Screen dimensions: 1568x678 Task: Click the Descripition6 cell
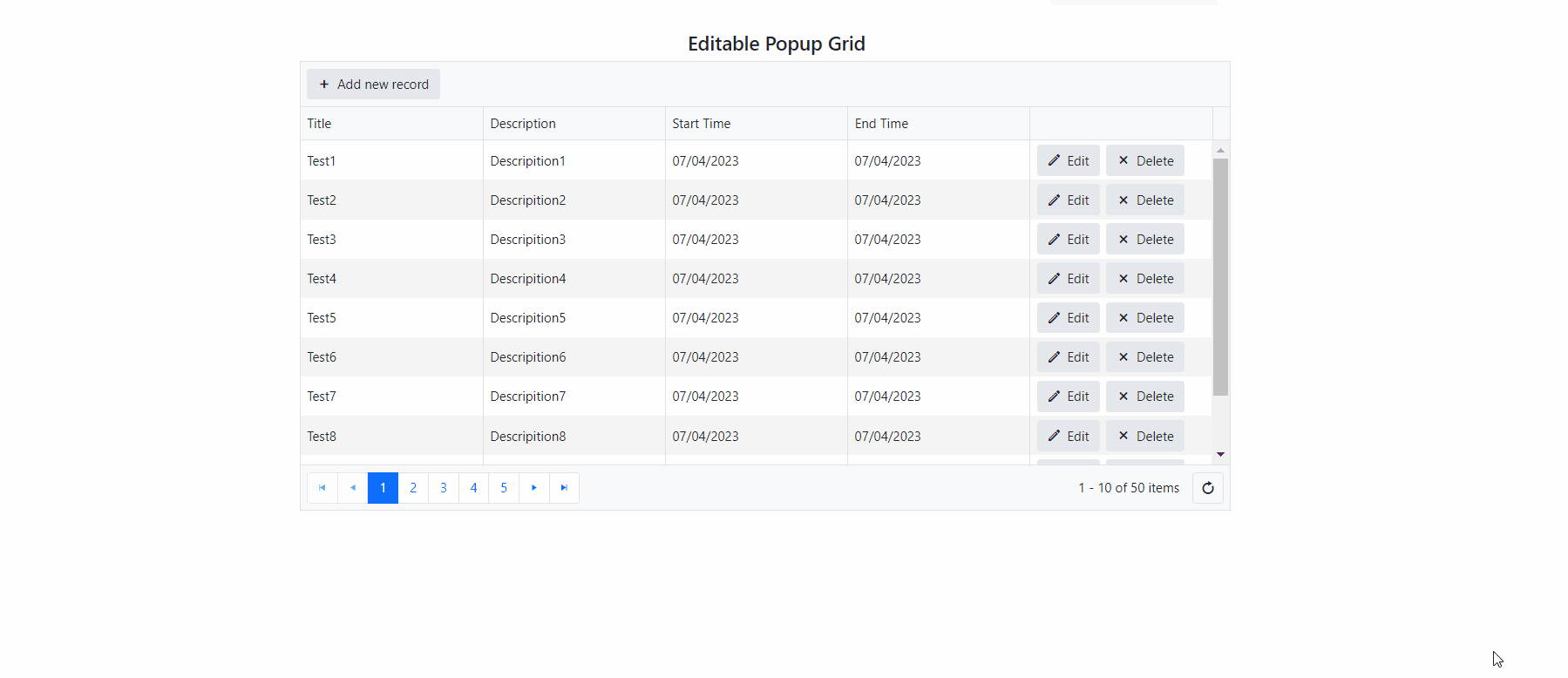(574, 356)
